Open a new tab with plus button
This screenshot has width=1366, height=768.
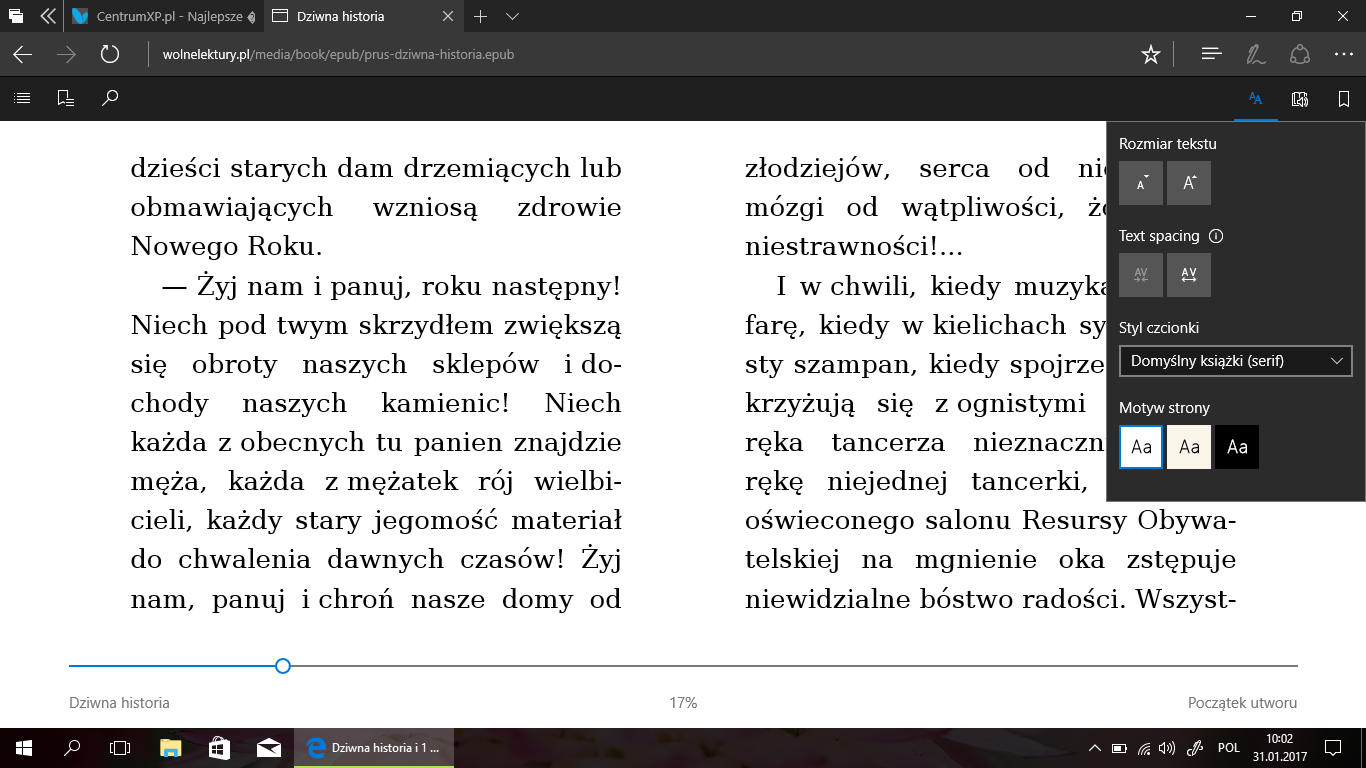click(480, 16)
